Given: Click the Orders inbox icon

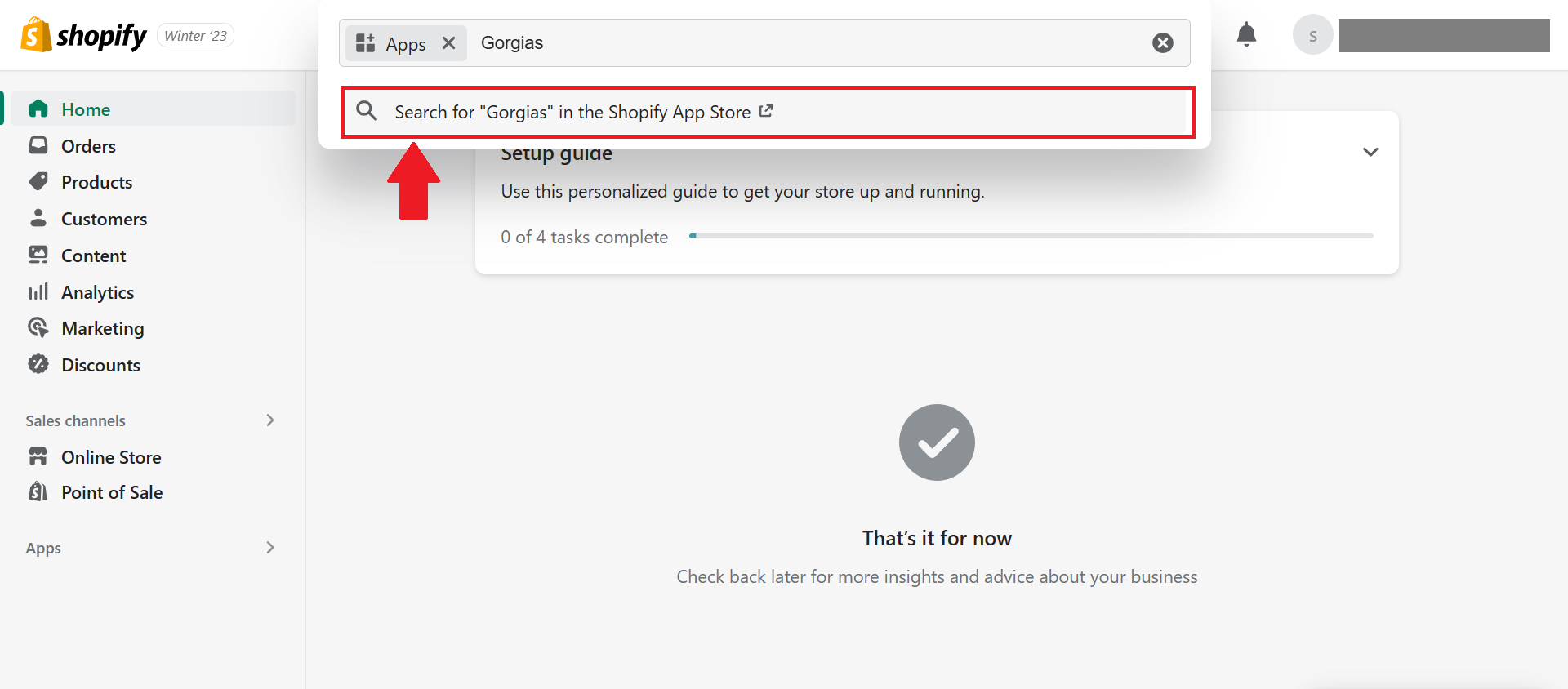Looking at the screenshot, I should click(38, 145).
